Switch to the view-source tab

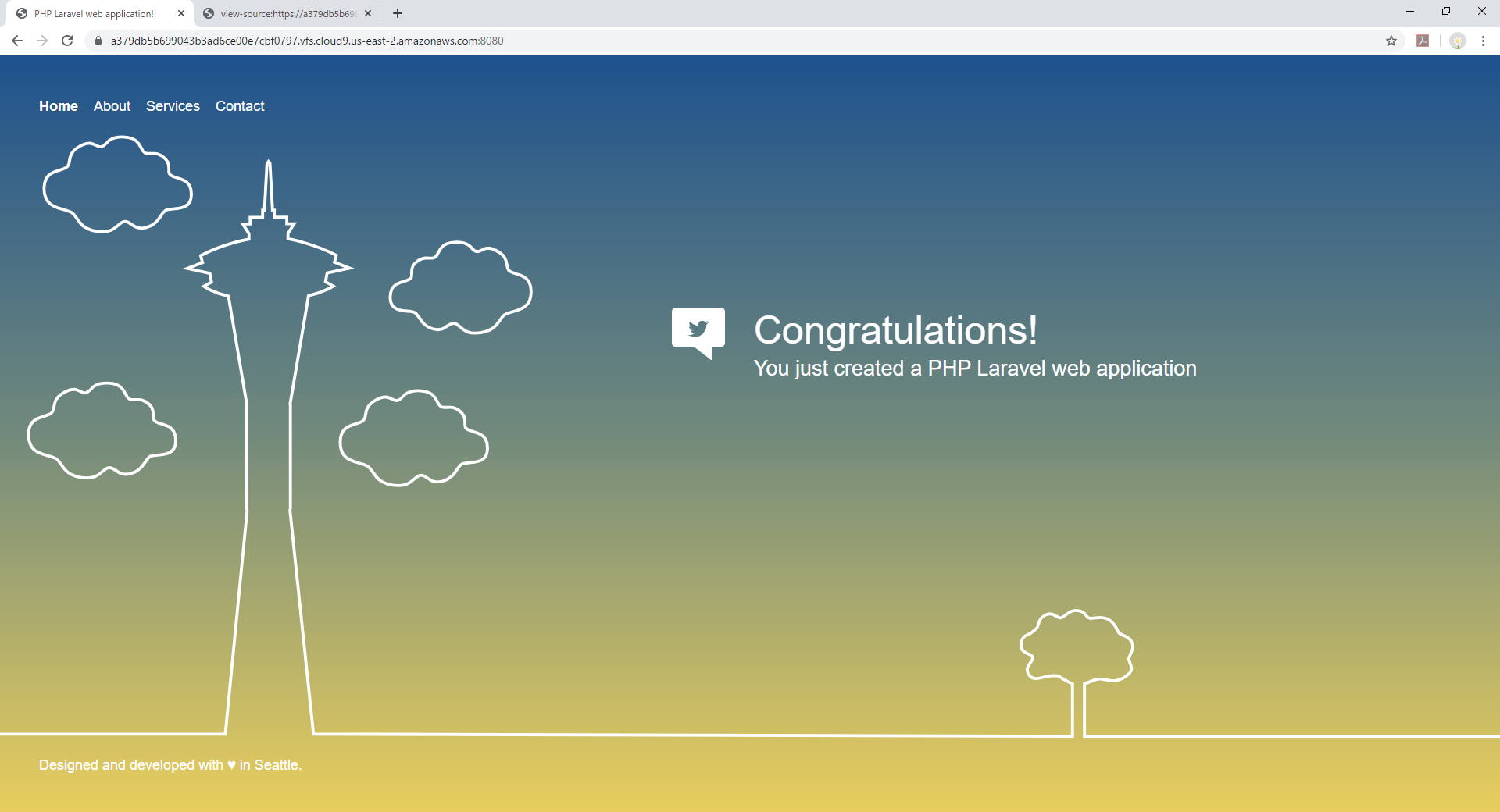tap(287, 13)
